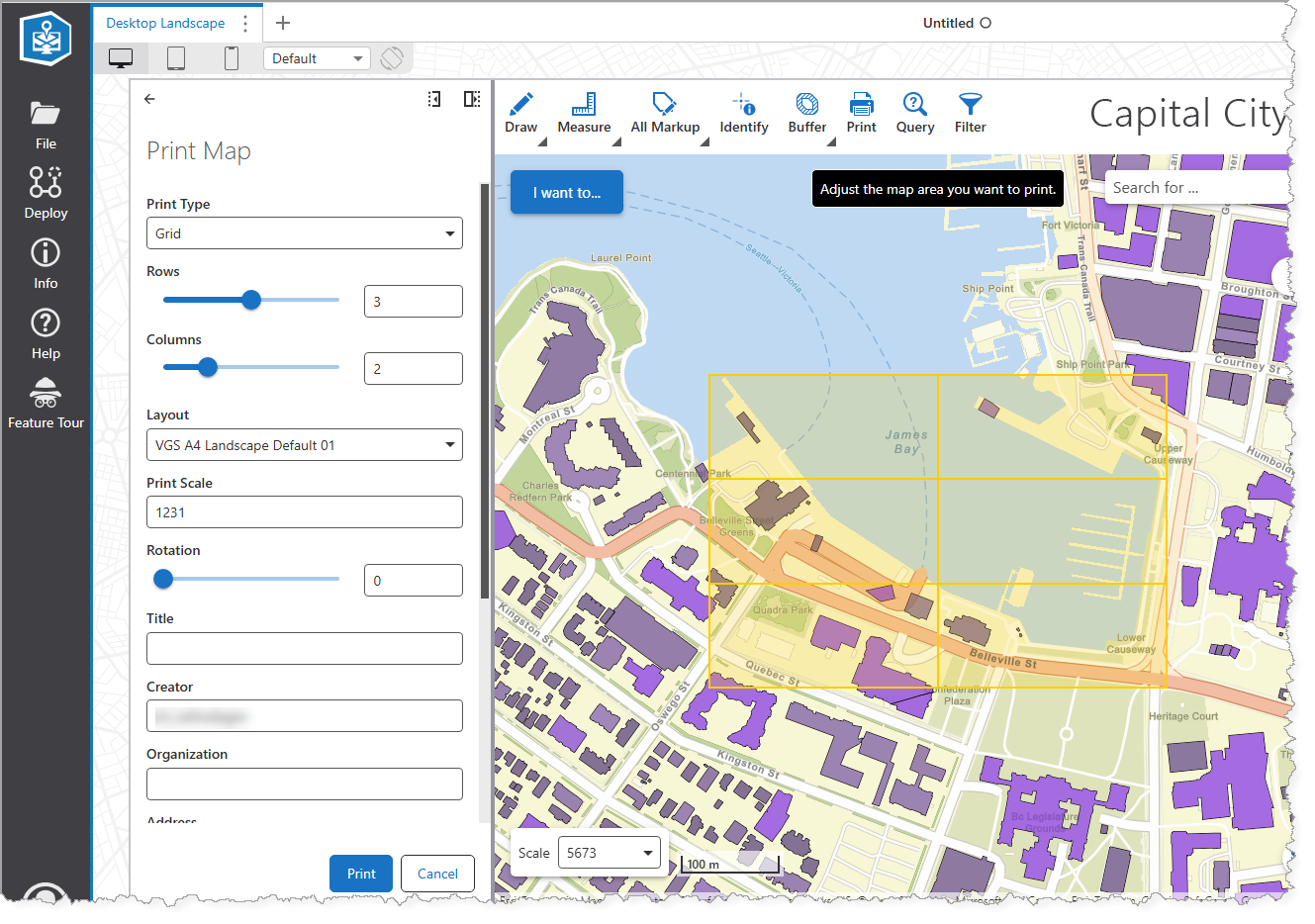Image resolution: width=1315 pixels, height=924 pixels.
Task: Click the app logo icon
Action: (46, 39)
